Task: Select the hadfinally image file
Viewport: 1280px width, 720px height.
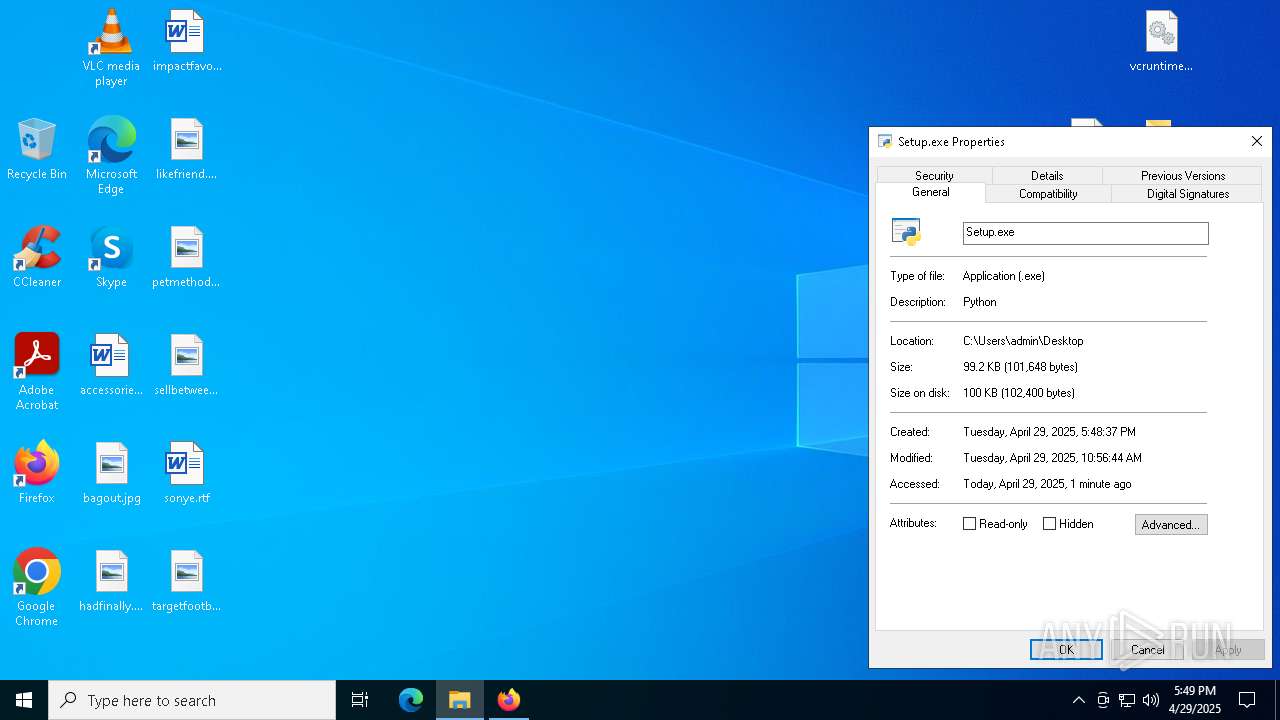Action: tap(111, 580)
